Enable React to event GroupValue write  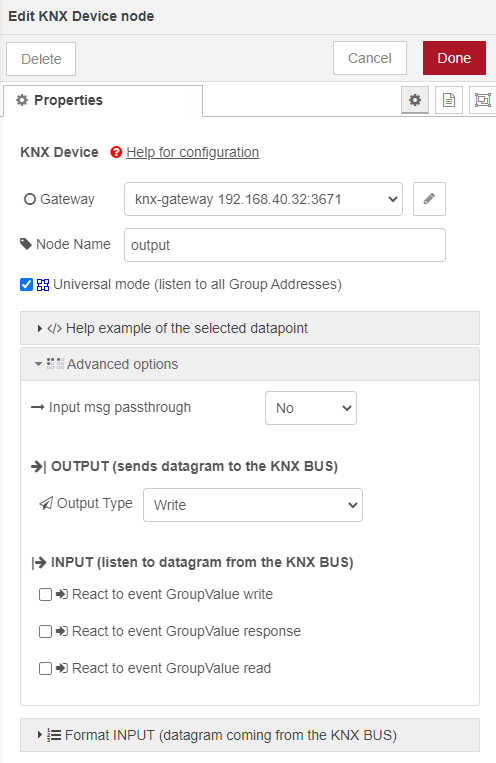click(x=45, y=595)
